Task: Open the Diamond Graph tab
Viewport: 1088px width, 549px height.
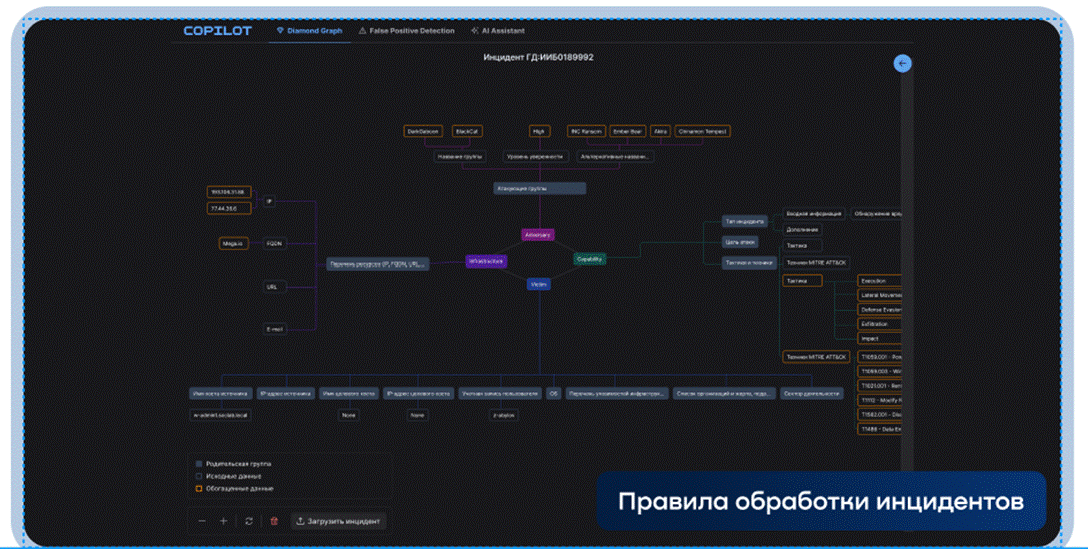Action: click(x=309, y=31)
